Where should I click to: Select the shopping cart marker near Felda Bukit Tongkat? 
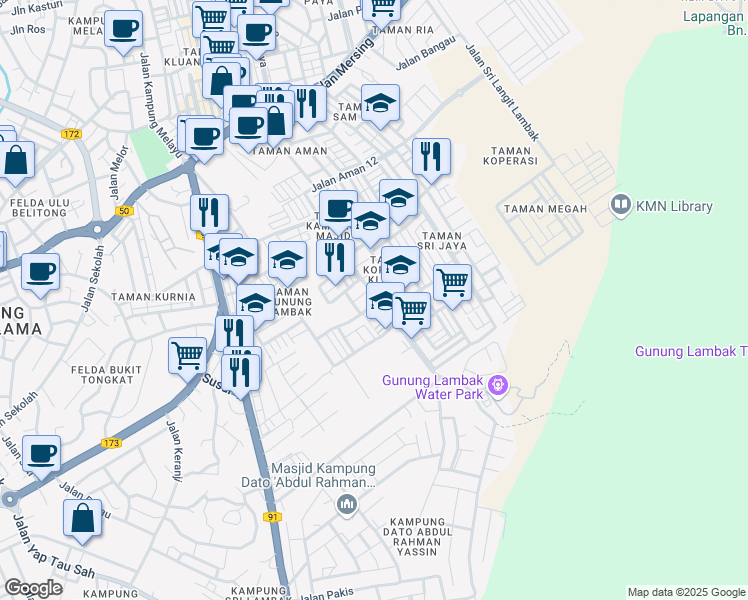pyautogui.click(x=187, y=356)
